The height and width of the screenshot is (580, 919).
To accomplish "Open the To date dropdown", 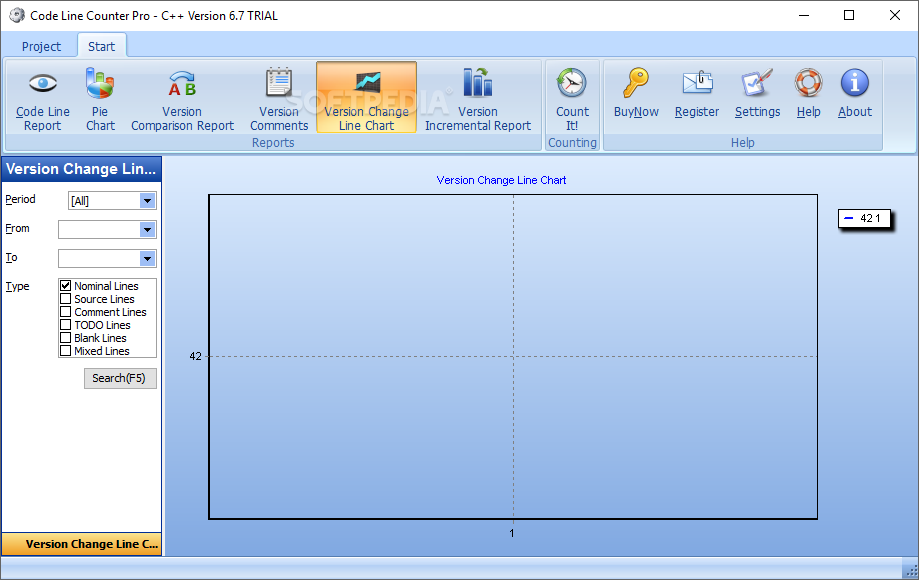I will [x=148, y=258].
